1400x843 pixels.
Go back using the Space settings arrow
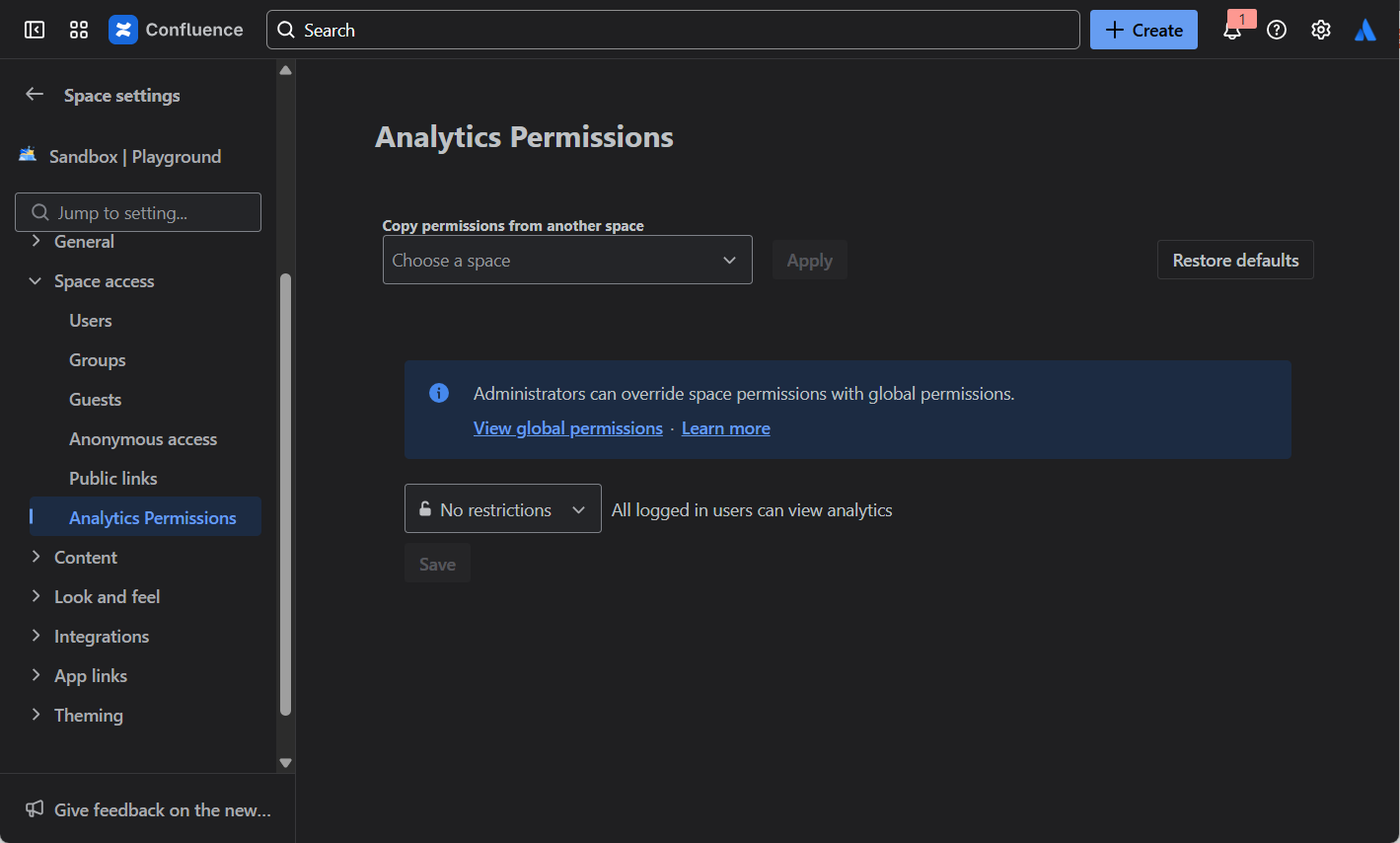[34, 94]
